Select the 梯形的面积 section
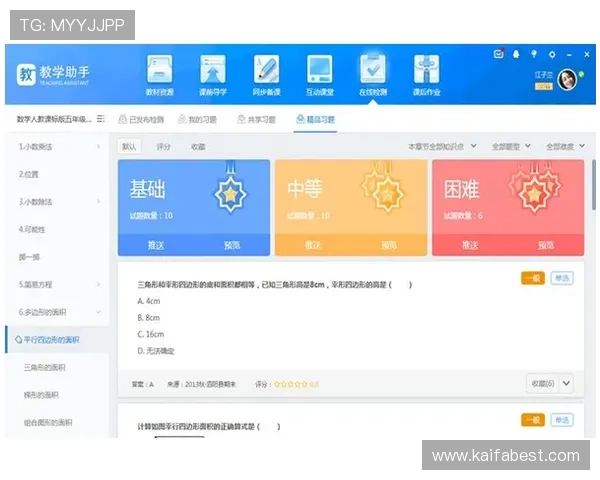Image resolution: width=600 pixels, height=480 pixels. click(57, 395)
